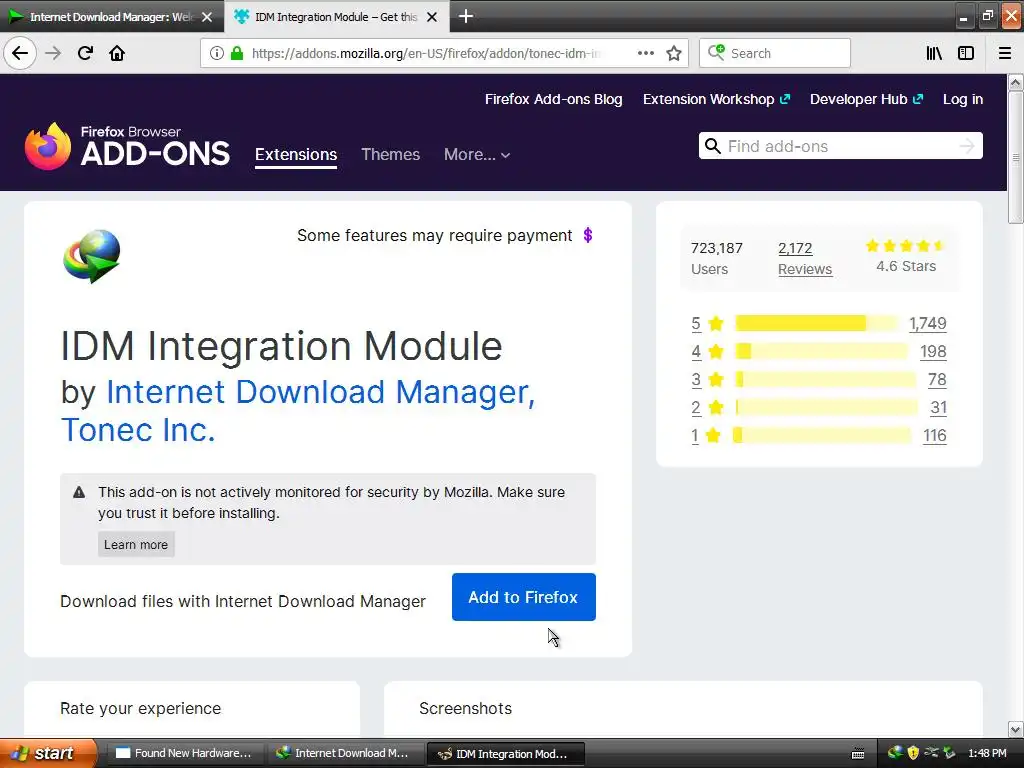The width and height of the screenshot is (1024, 768).
Task: Click the green padlock security icon
Action: (x=237, y=53)
